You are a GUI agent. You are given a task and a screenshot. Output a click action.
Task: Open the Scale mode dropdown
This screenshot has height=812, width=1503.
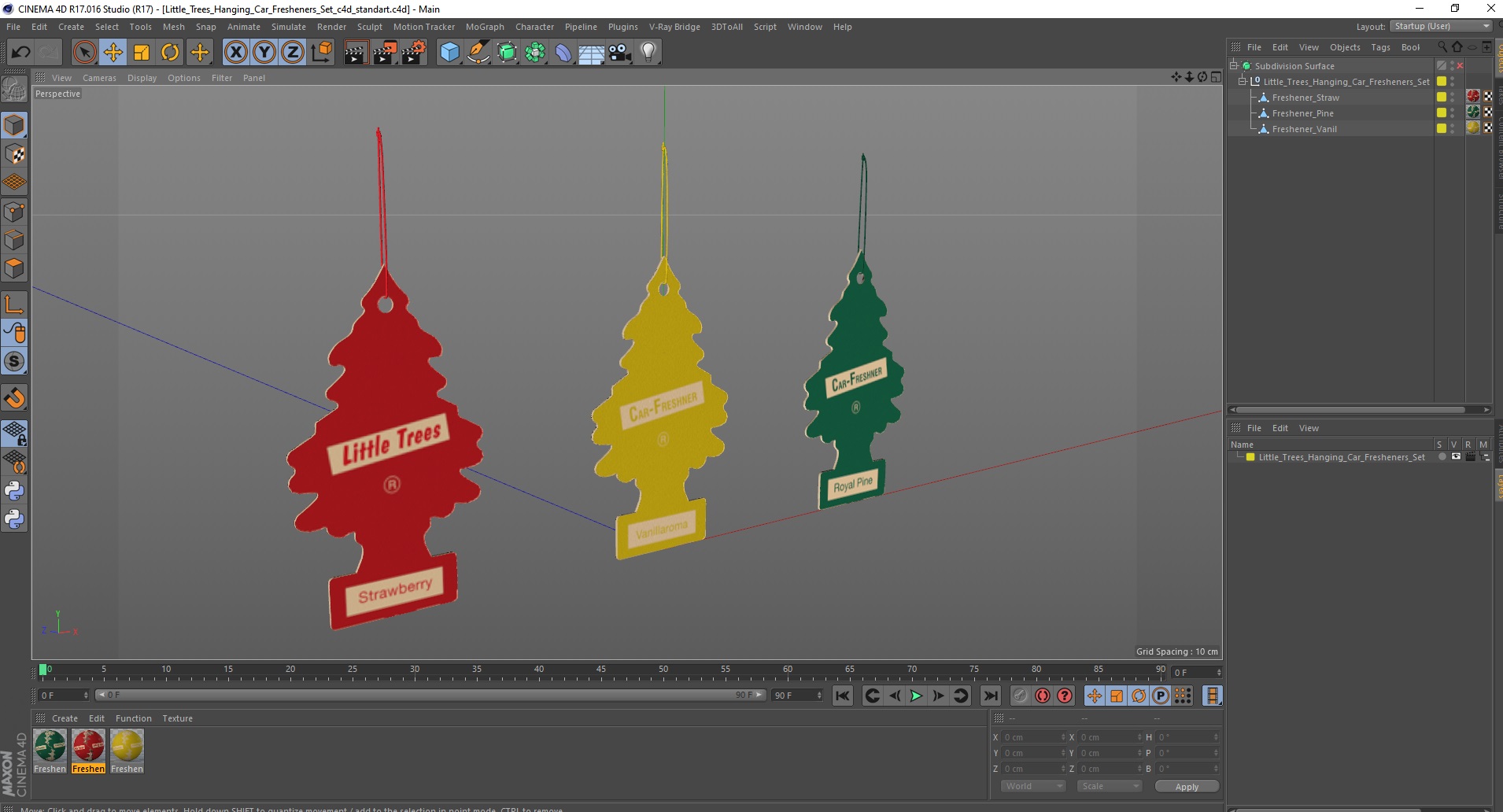click(x=1110, y=786)
